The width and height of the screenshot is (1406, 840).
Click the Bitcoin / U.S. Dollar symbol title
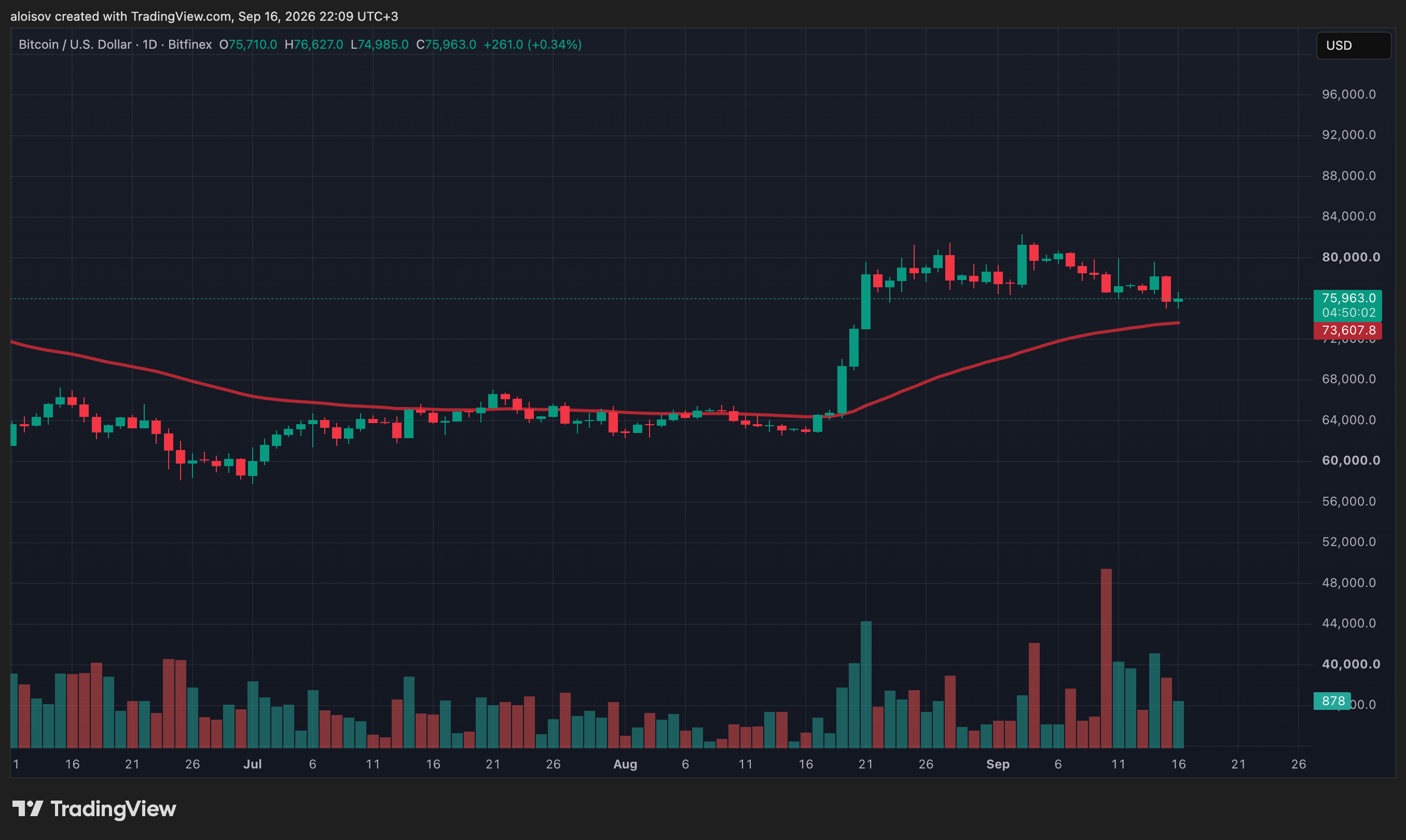75,44
